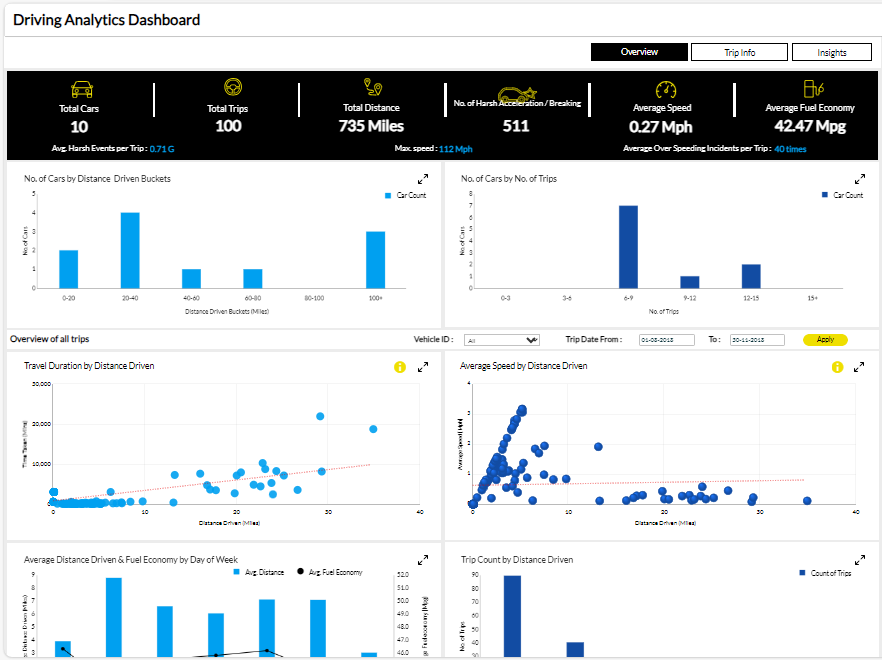This screenshot has width=882, height=660.
Task: Click the 0.27 Mph average speed value
Action: click(660, 127)
